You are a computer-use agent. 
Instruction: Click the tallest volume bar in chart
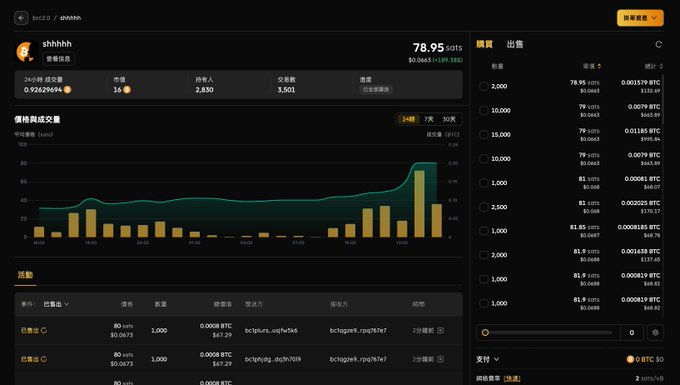(419, 204)
